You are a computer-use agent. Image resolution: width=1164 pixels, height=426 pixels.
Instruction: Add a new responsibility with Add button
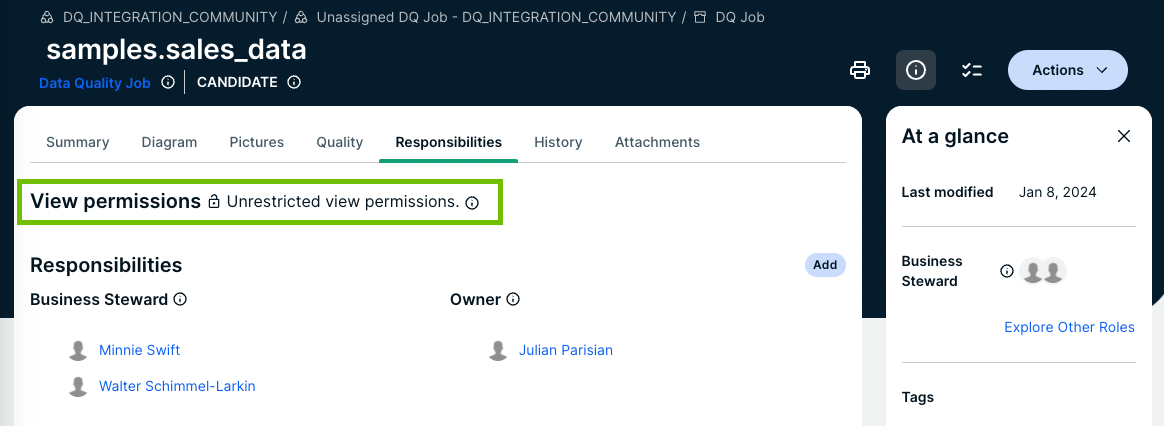pos(825,265)
